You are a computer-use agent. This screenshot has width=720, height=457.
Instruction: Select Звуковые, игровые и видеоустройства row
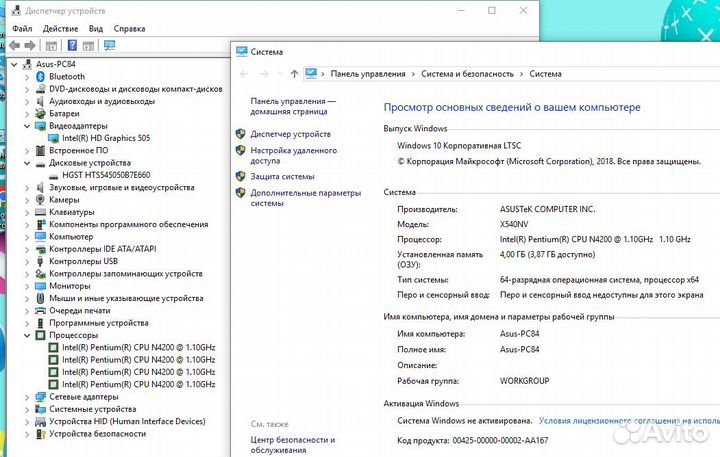click(122, 187)
